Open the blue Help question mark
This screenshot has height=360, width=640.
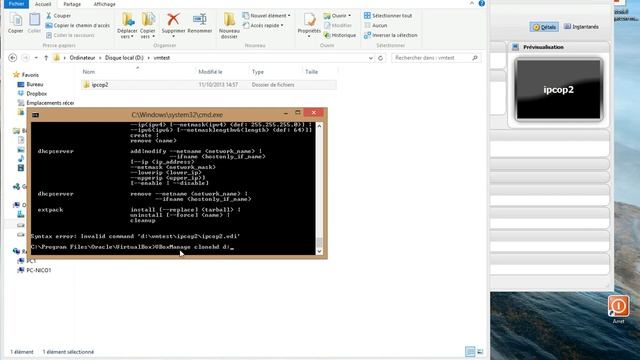coord(482,3)
